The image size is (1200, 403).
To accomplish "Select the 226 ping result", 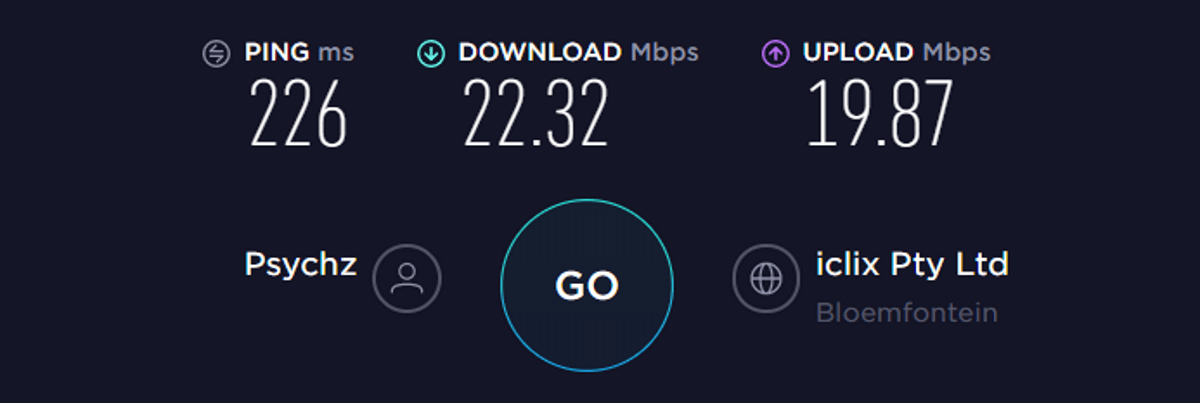I will (x=298, y=112).
